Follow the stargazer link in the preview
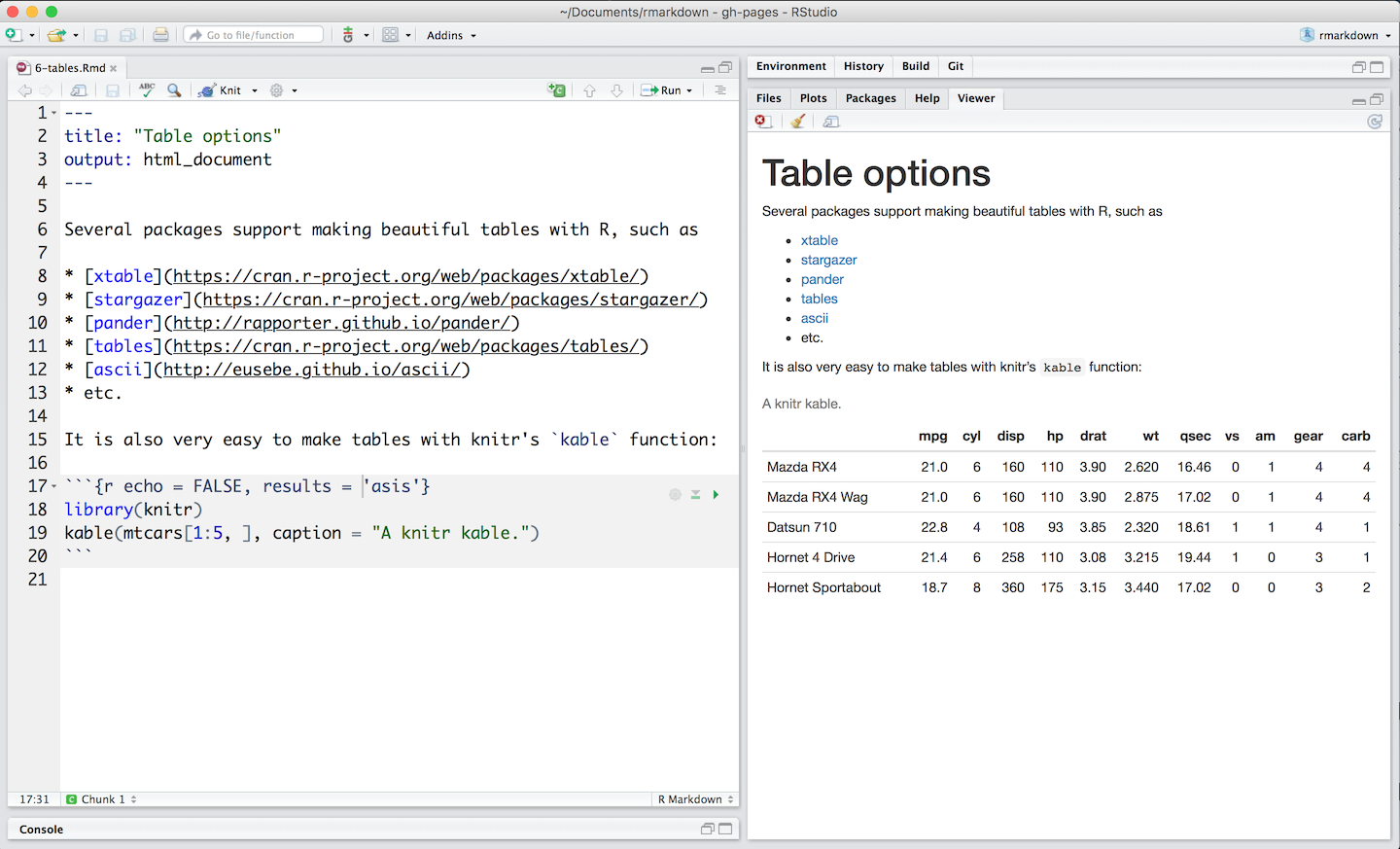 pyautogui.click(x=828, y=260)
